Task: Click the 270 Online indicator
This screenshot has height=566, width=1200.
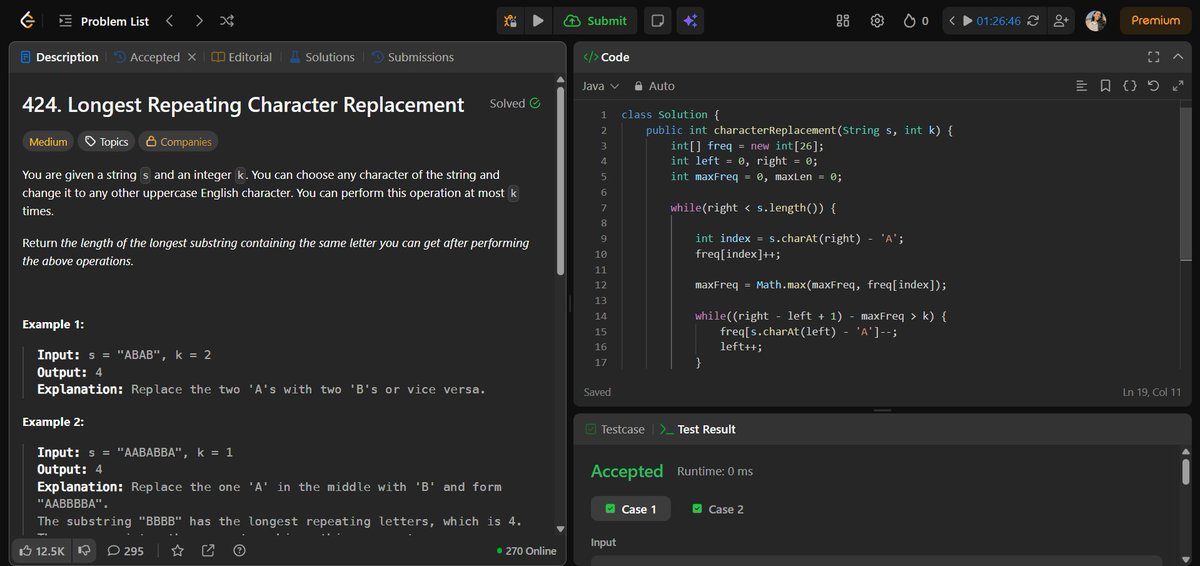Action: click(526, 550)
